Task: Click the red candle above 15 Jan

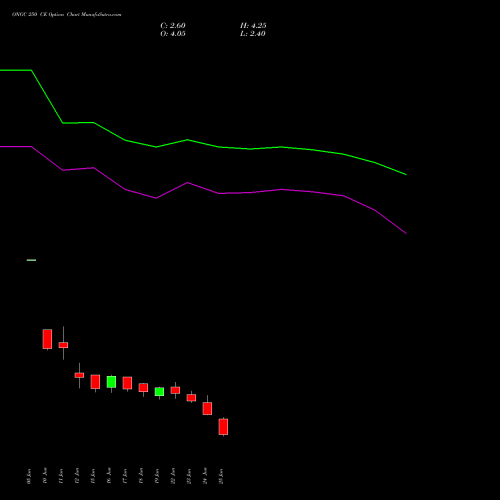Action: [x=95, y=382]
